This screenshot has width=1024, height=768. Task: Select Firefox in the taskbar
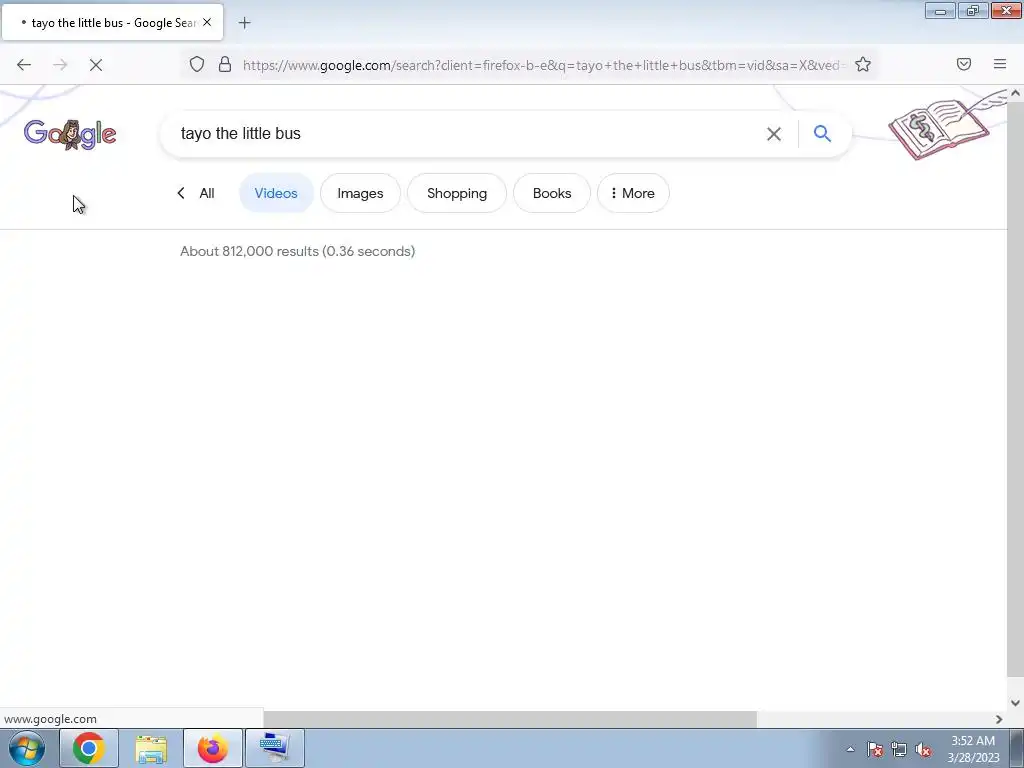click(213, 748)
